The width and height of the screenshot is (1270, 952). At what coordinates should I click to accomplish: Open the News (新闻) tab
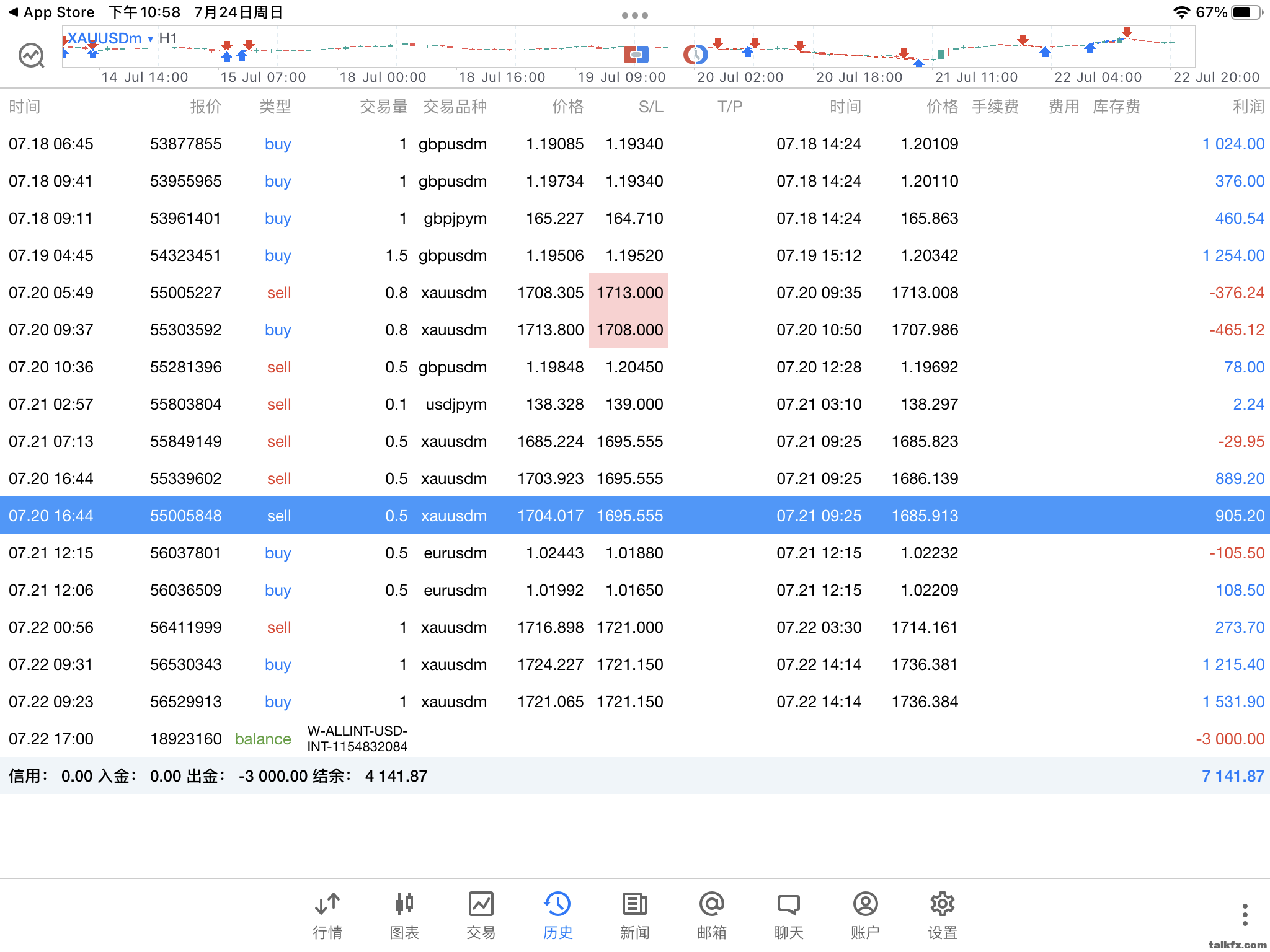[634, 916]
